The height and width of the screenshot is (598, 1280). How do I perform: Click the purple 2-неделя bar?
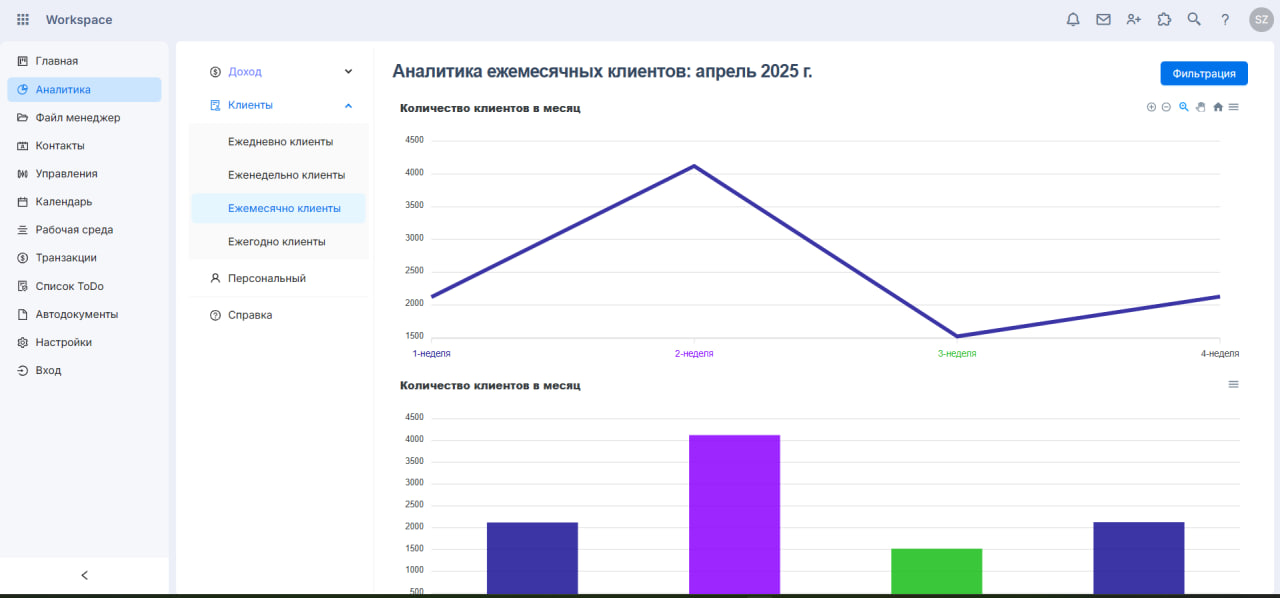point(734,514)
